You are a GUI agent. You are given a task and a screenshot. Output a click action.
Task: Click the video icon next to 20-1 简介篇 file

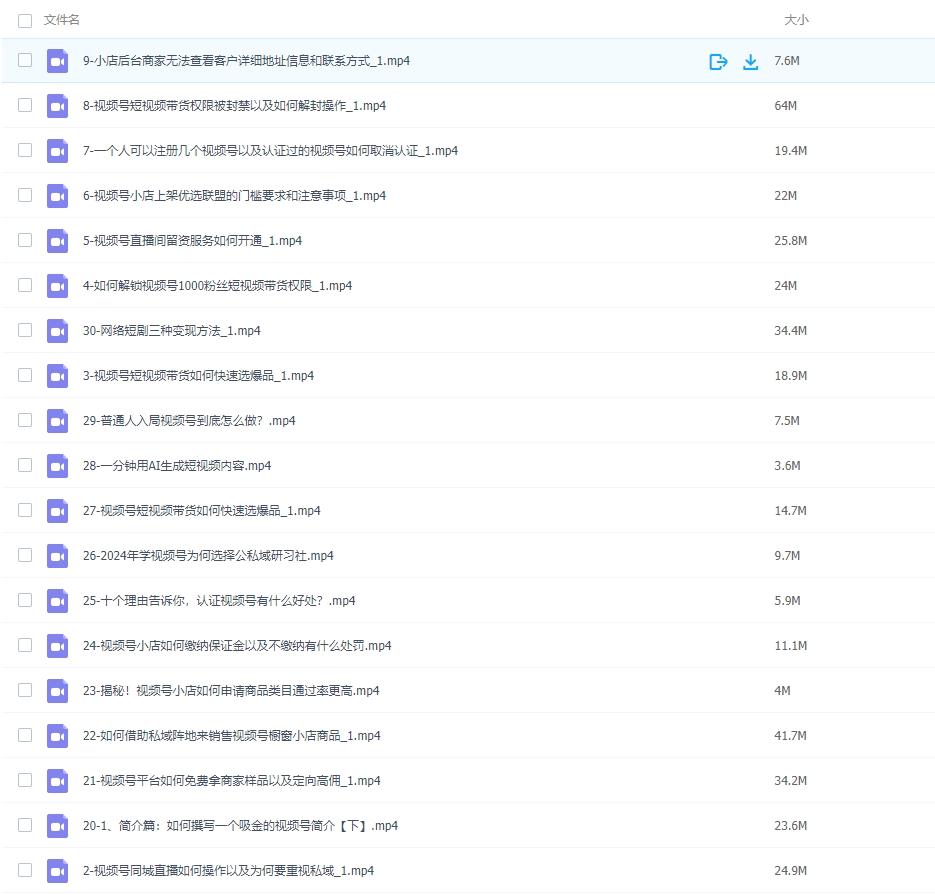[x=57, y=825]
